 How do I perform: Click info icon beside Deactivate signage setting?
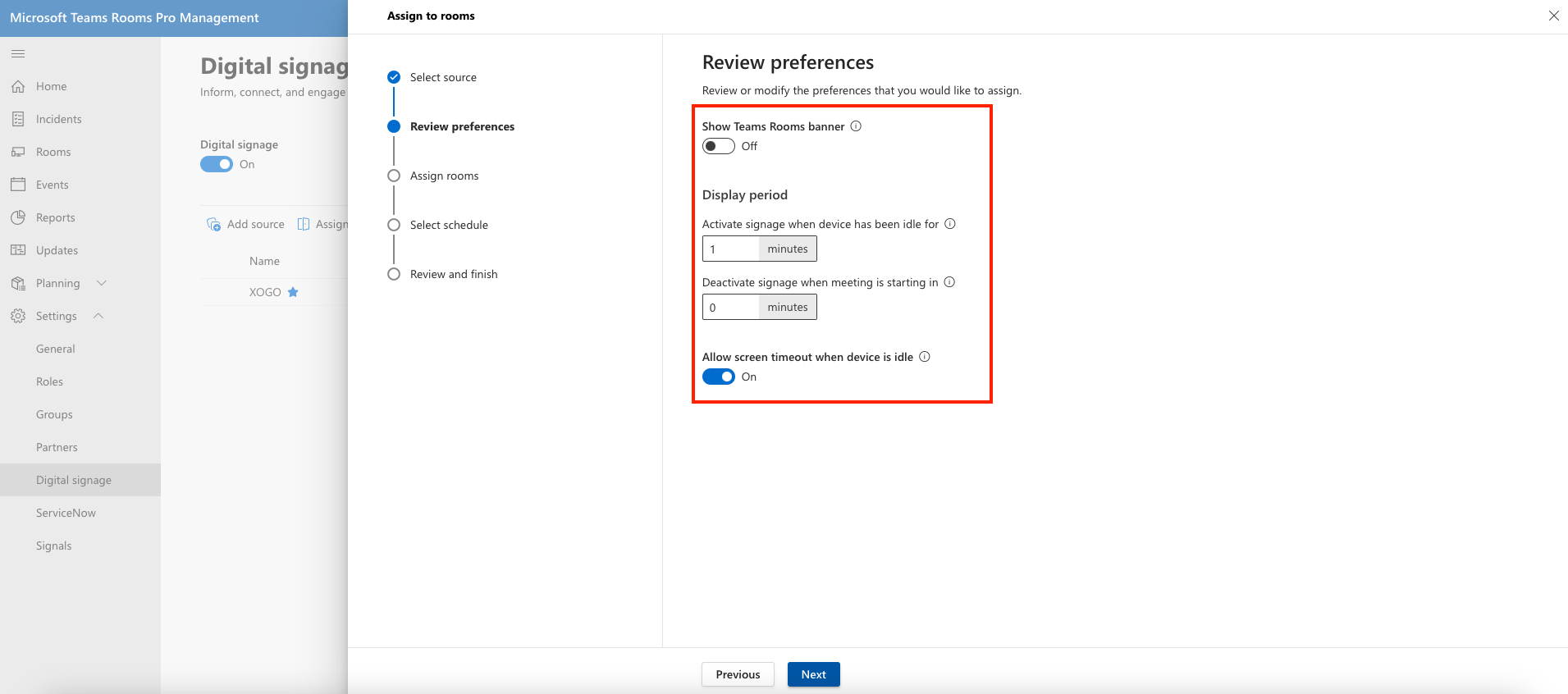click(949, 281)
